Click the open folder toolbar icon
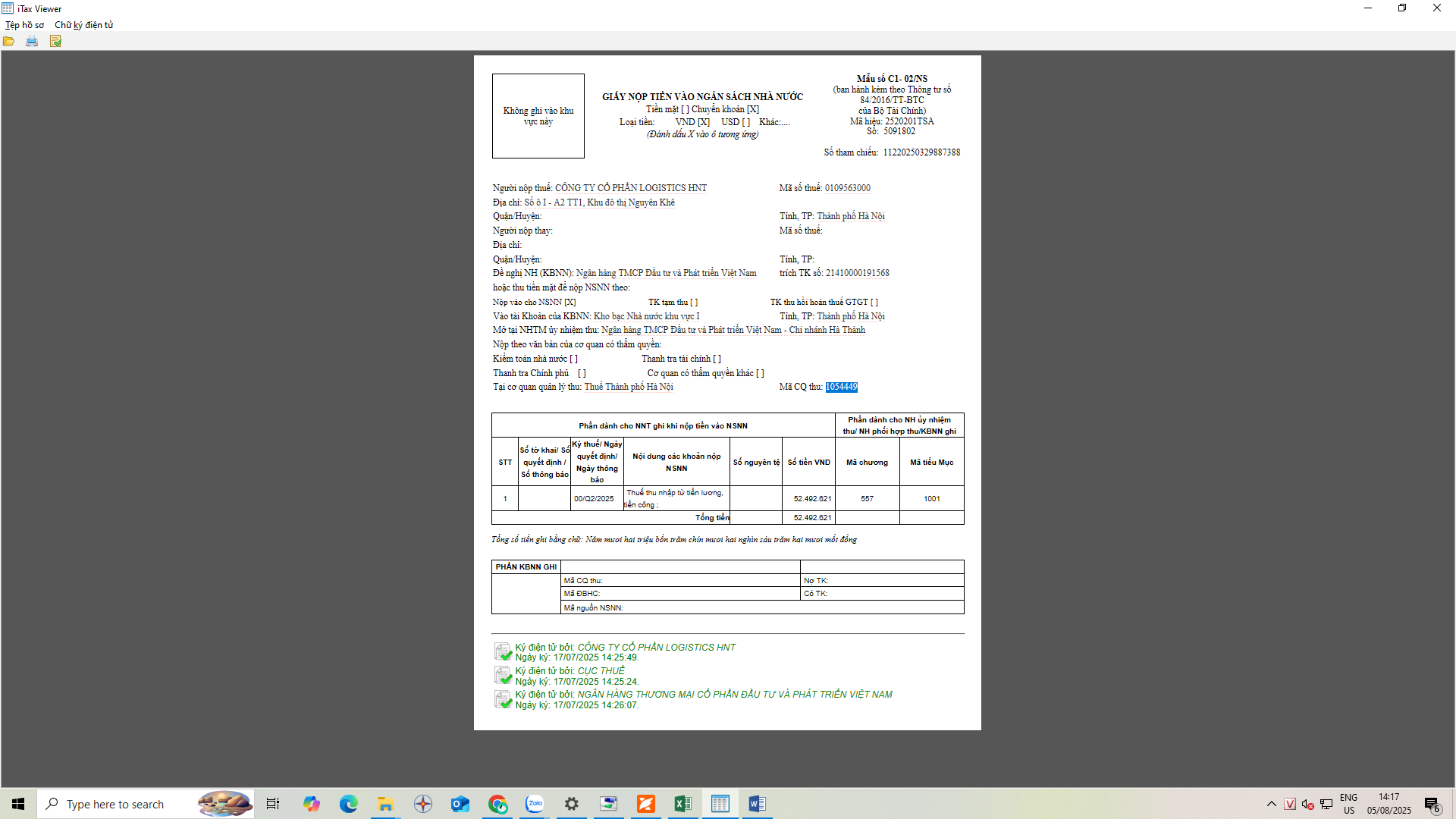1456x819 pixels. click(9, 42)
